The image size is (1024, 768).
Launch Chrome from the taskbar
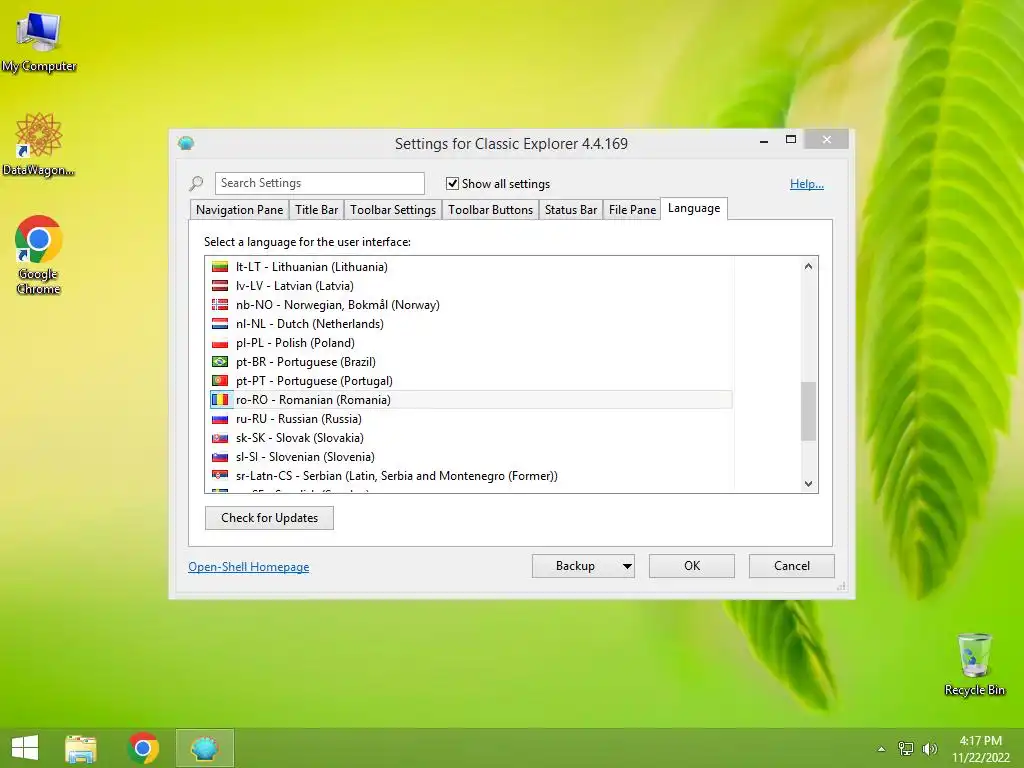pos(143,748)
